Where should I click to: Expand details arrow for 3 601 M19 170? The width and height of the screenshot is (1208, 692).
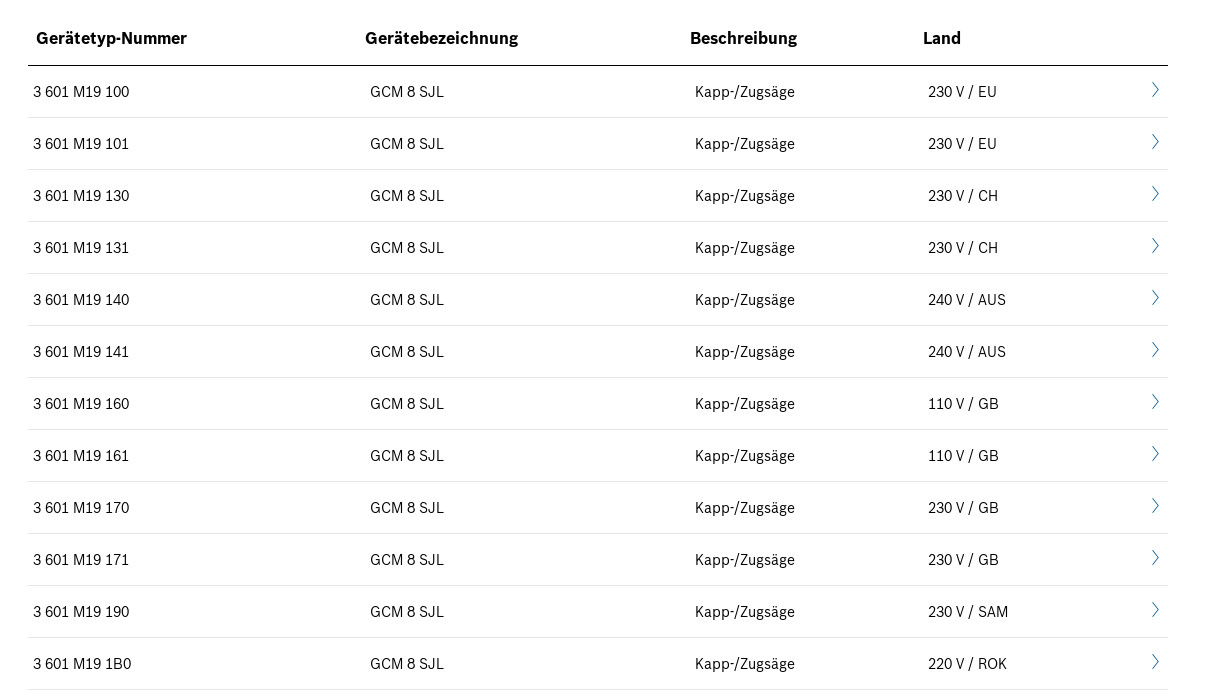point(1155,506)
